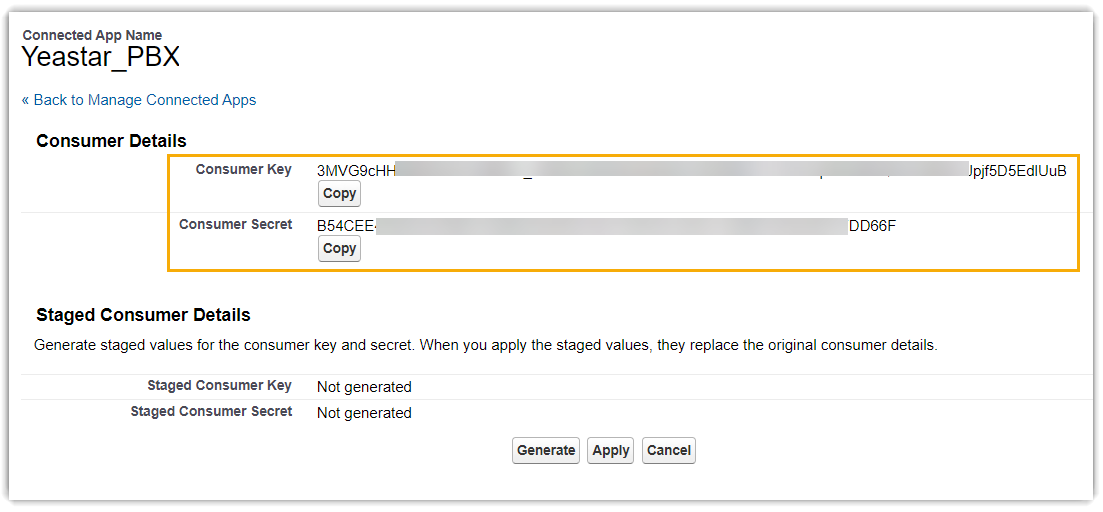This screenshot has width=1103, height=512.
Task: Select the Consumer Key field label
Action: point(243,170)
